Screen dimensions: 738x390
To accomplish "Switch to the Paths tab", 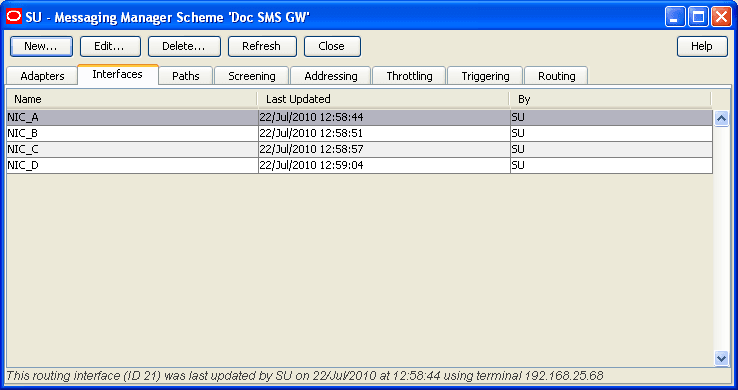I will [186, 76].
